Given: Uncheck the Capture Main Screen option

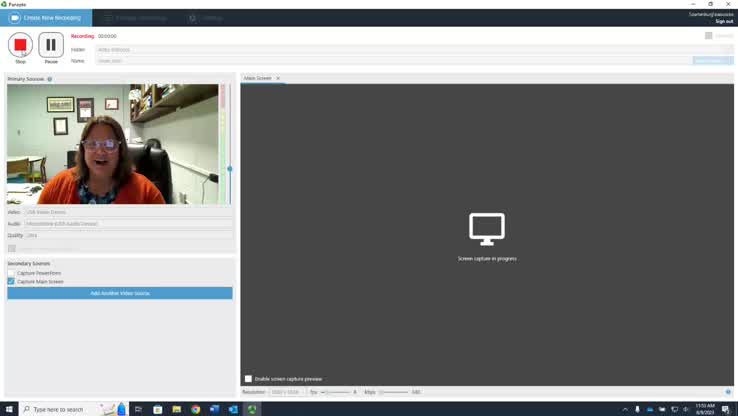Looking at the screenshot, I should [x=12, y=282].
